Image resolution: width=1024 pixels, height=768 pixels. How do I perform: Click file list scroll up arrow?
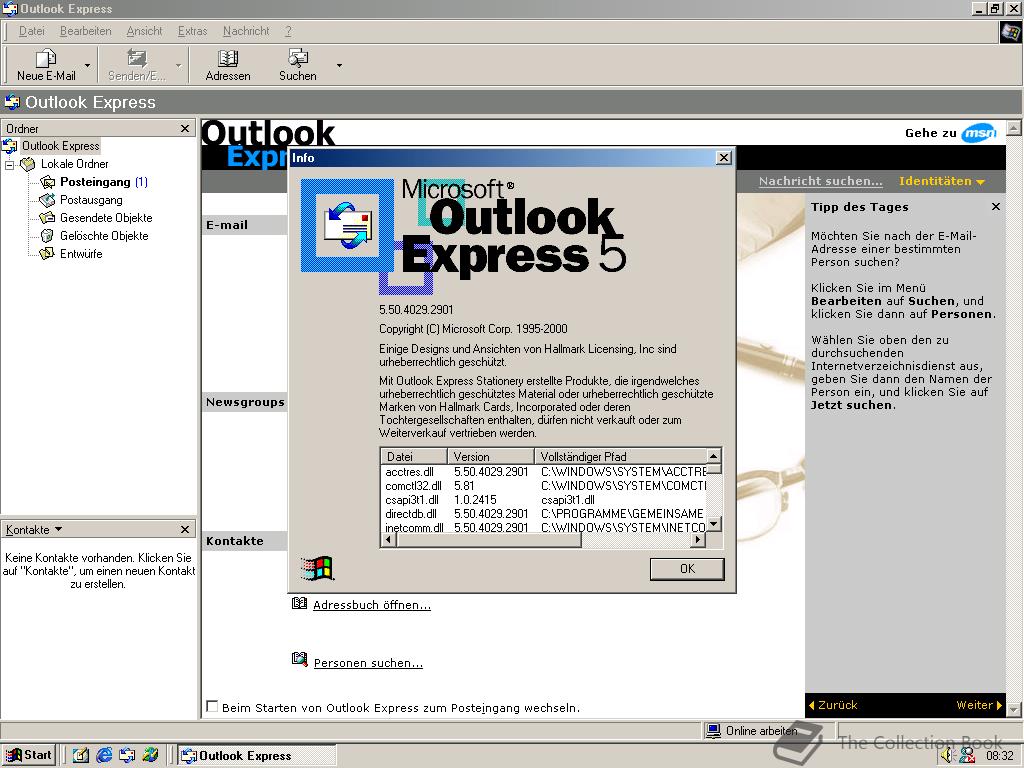coord(714,456)
